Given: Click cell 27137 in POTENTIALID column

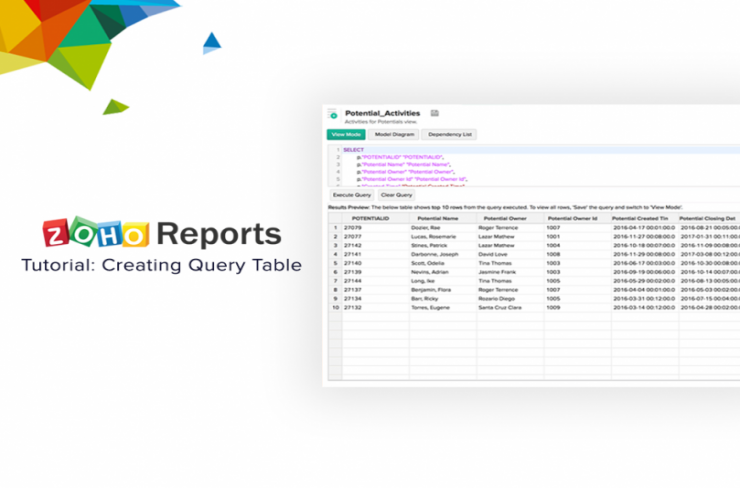Looking at the screenshot, I should (x=376, y=290).
